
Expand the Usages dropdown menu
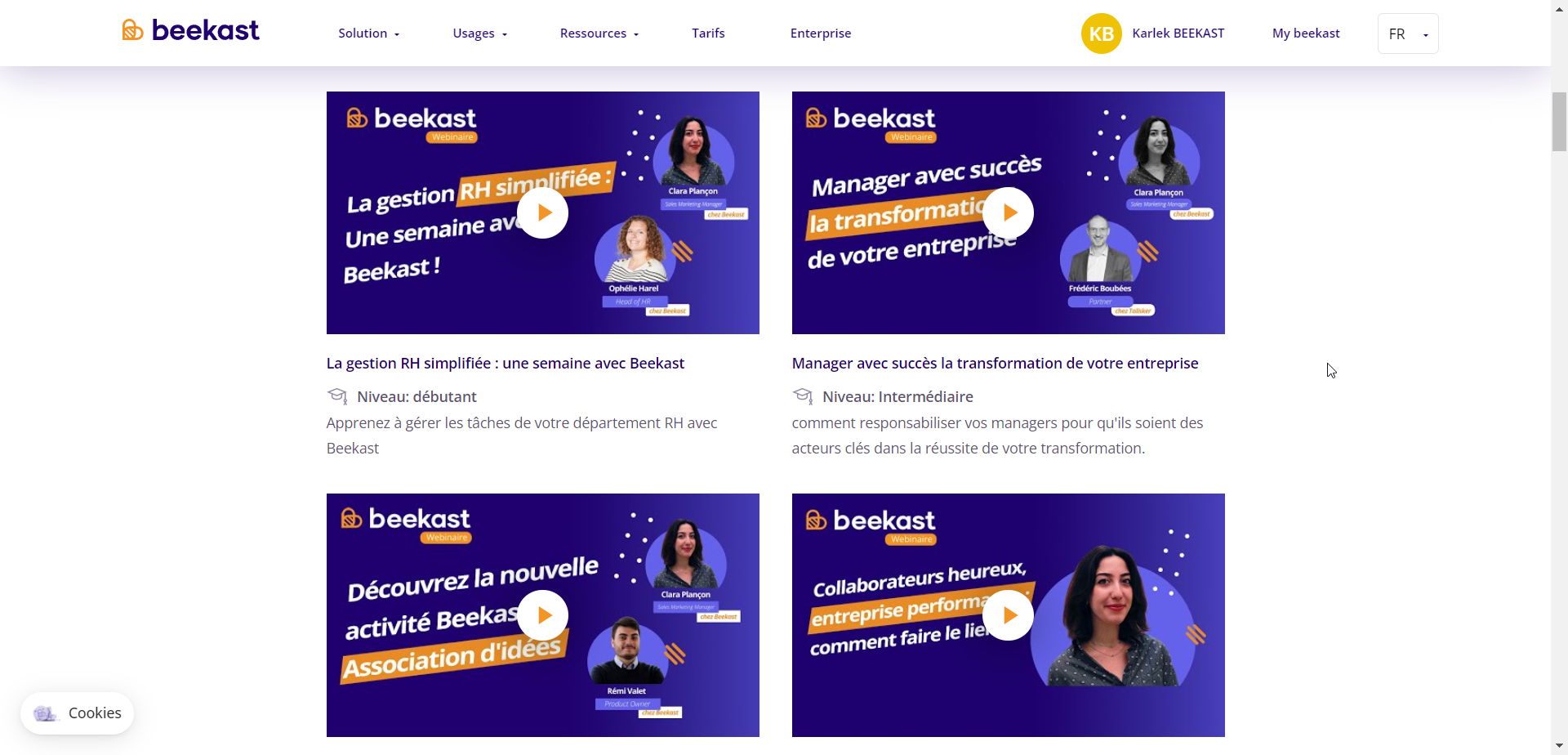click(x=480, y=34)
